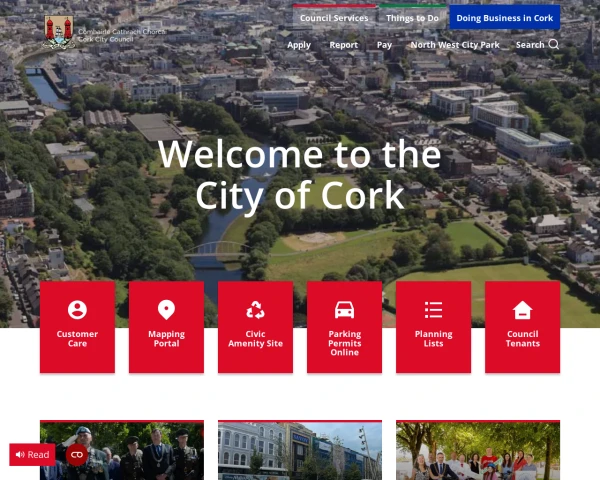
Task: Open the Council Services tab
Action: pos(334,18)
